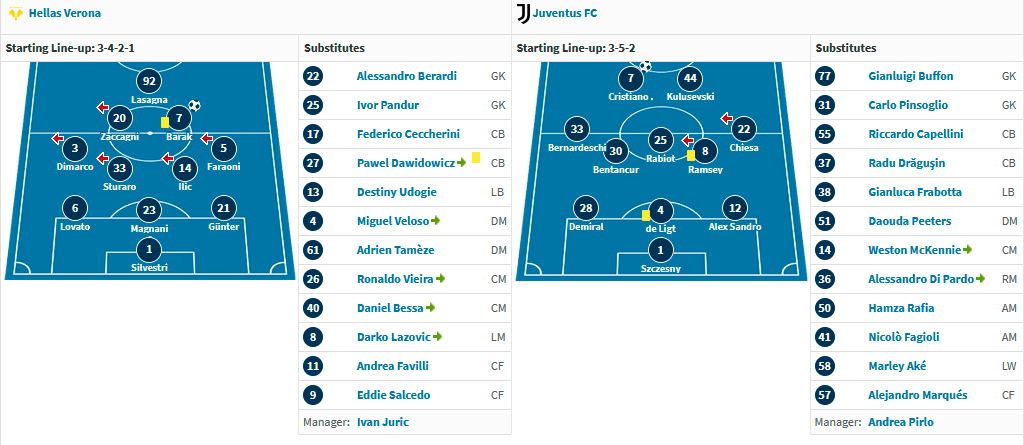Open Gianluigi Buffon's player profile
This screenshot has width=1024, height=445.
tap(910, 76)
